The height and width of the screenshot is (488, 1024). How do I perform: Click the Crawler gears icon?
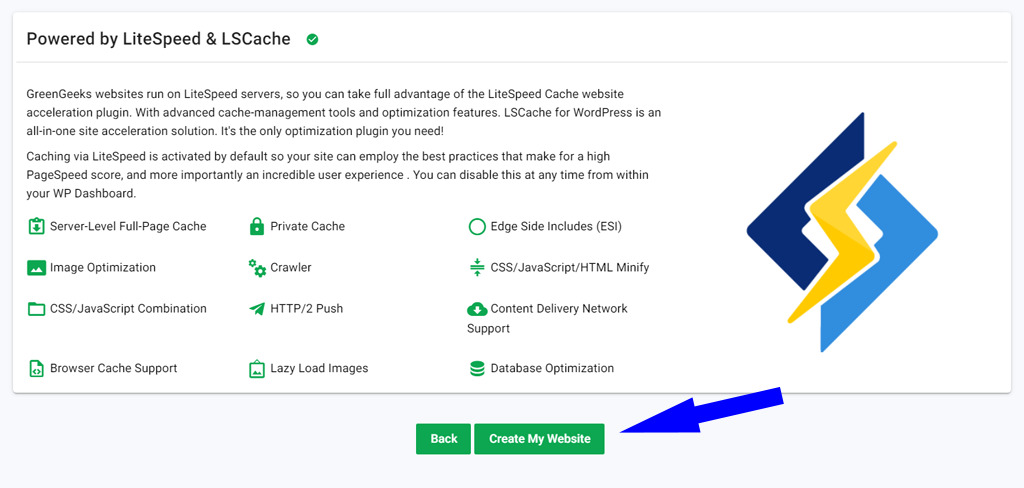point(257,268)
